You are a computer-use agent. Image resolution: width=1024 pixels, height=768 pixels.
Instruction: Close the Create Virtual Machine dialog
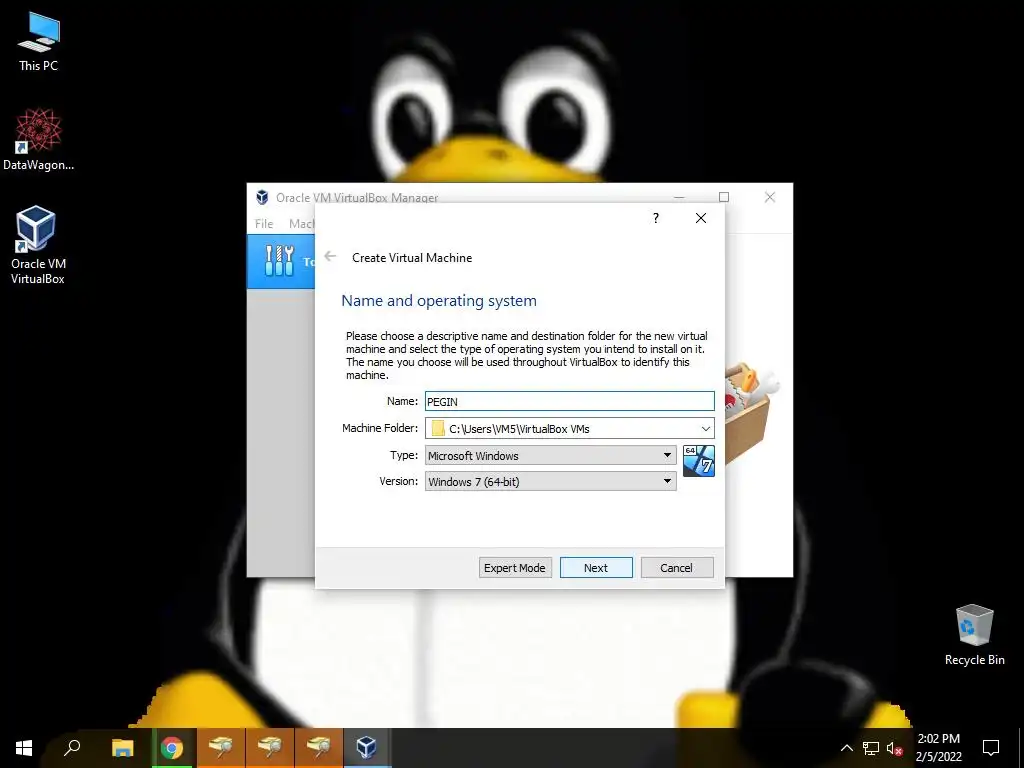click(701, 218)
